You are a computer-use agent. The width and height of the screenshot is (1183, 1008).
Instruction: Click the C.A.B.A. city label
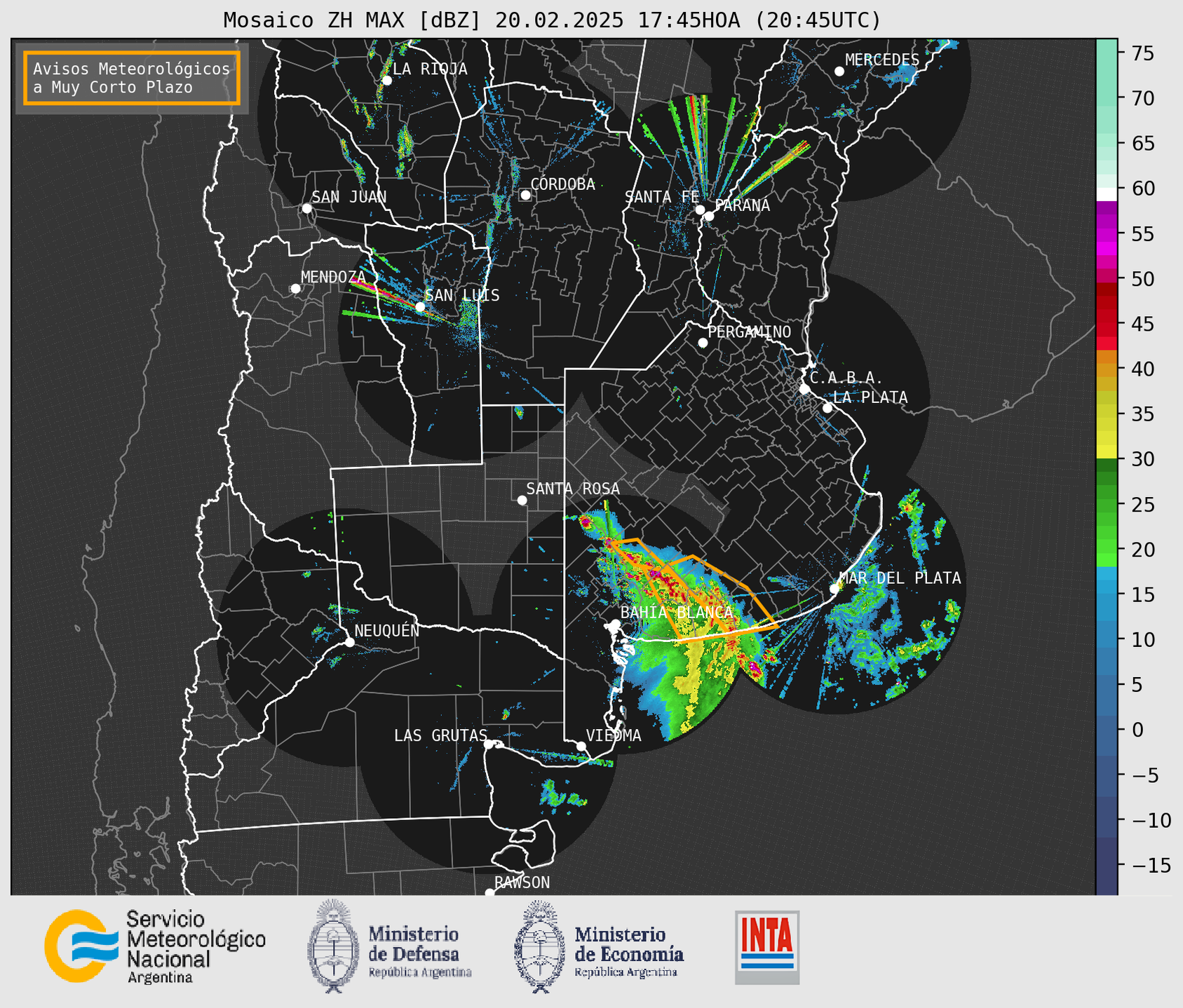click(x=846, y=378)
